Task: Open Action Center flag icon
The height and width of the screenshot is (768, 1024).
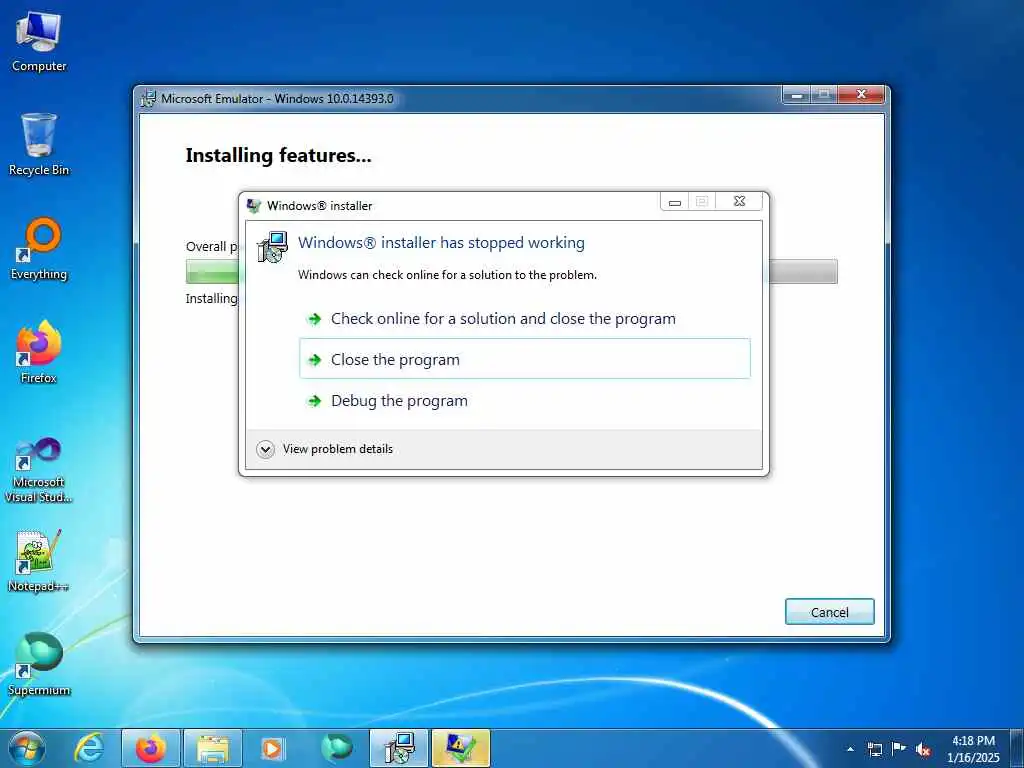Action: click(x=899, y=748)
